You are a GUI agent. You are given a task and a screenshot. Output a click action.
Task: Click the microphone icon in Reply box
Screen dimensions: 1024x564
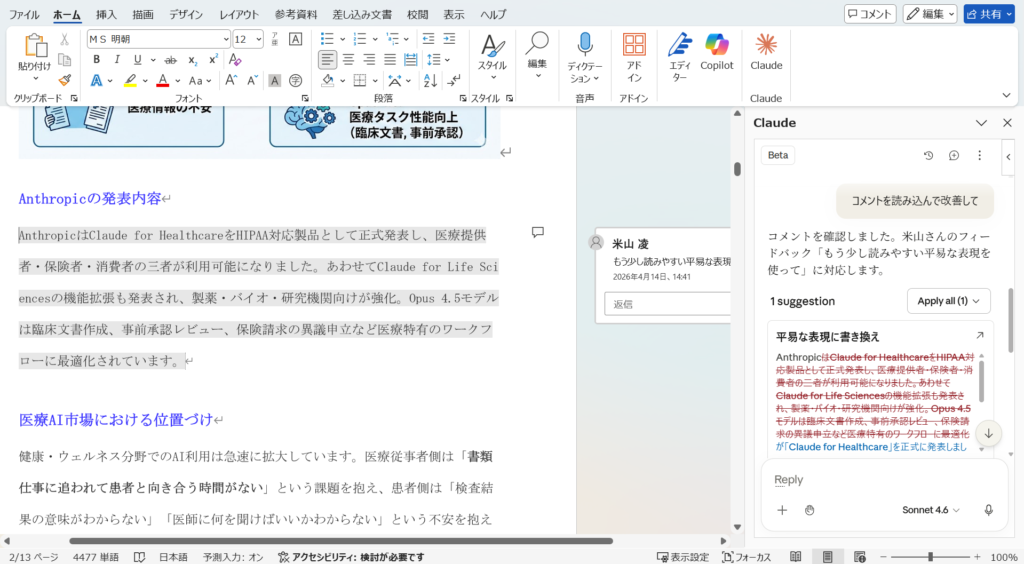click(988, 510)
